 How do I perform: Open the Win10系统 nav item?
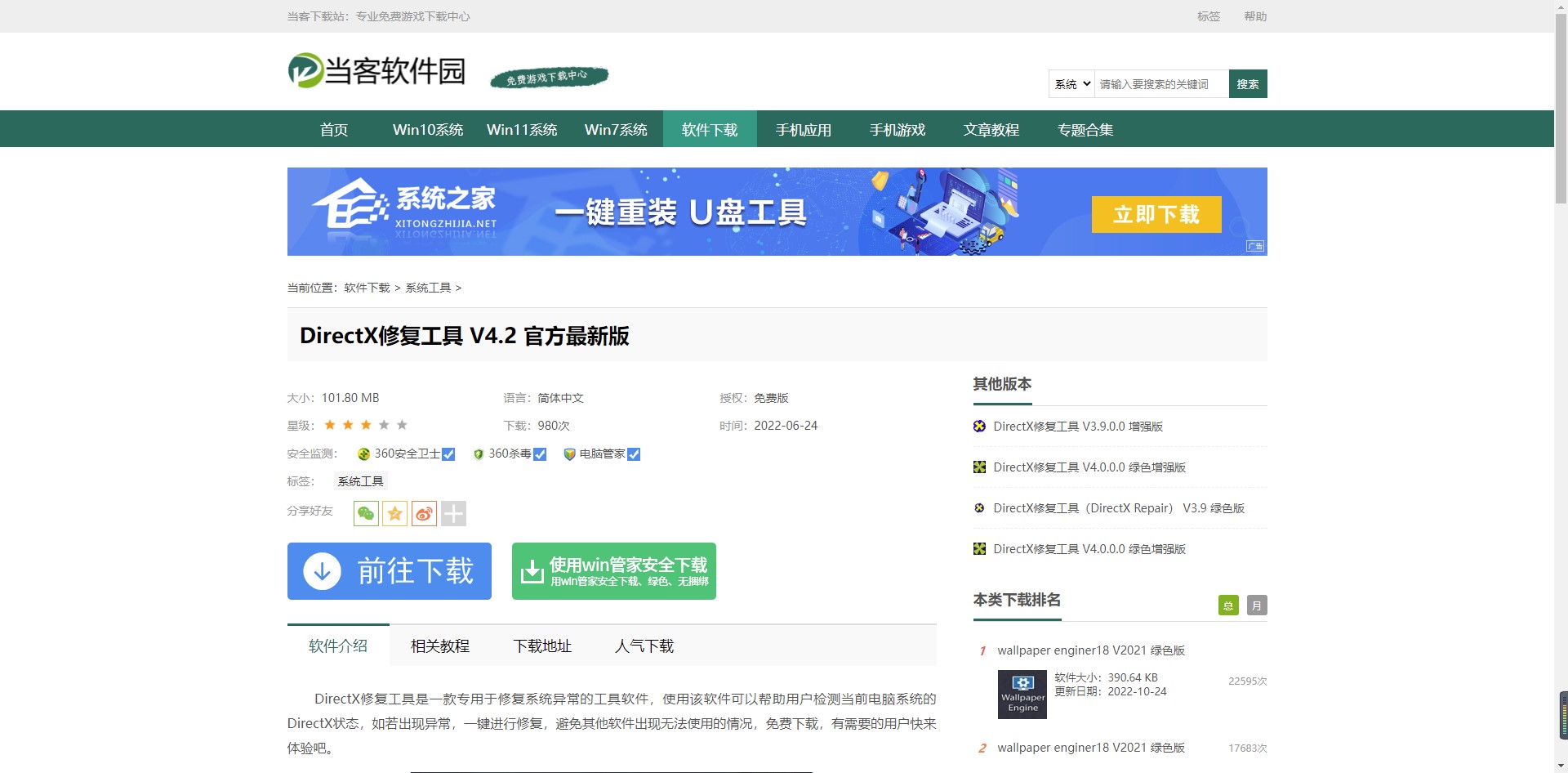point(428,129)
